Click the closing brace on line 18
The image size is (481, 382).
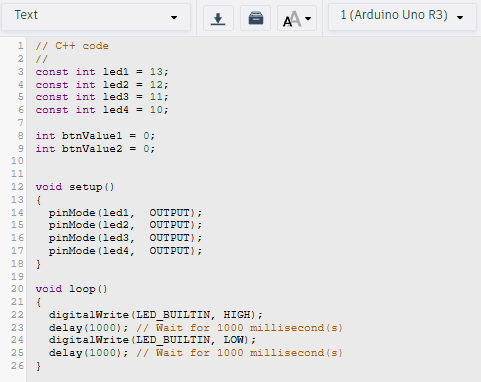point(39,264)
